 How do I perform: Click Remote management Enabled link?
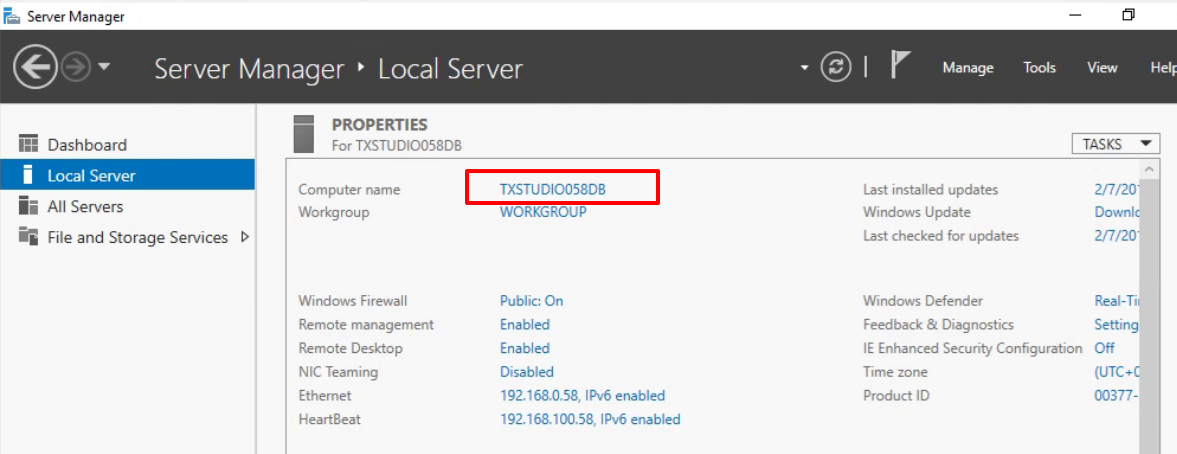coord(525,324)
